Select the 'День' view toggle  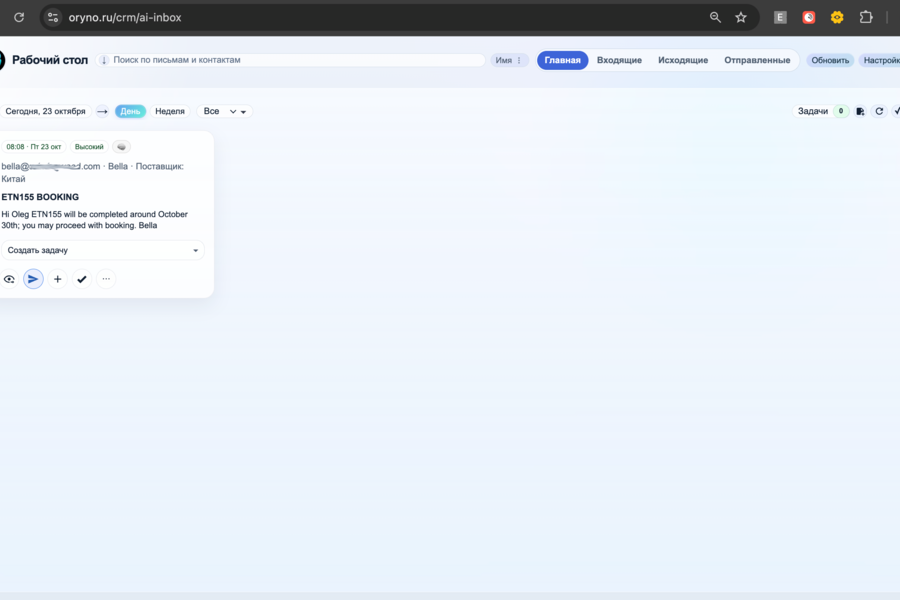pos(130,111)
